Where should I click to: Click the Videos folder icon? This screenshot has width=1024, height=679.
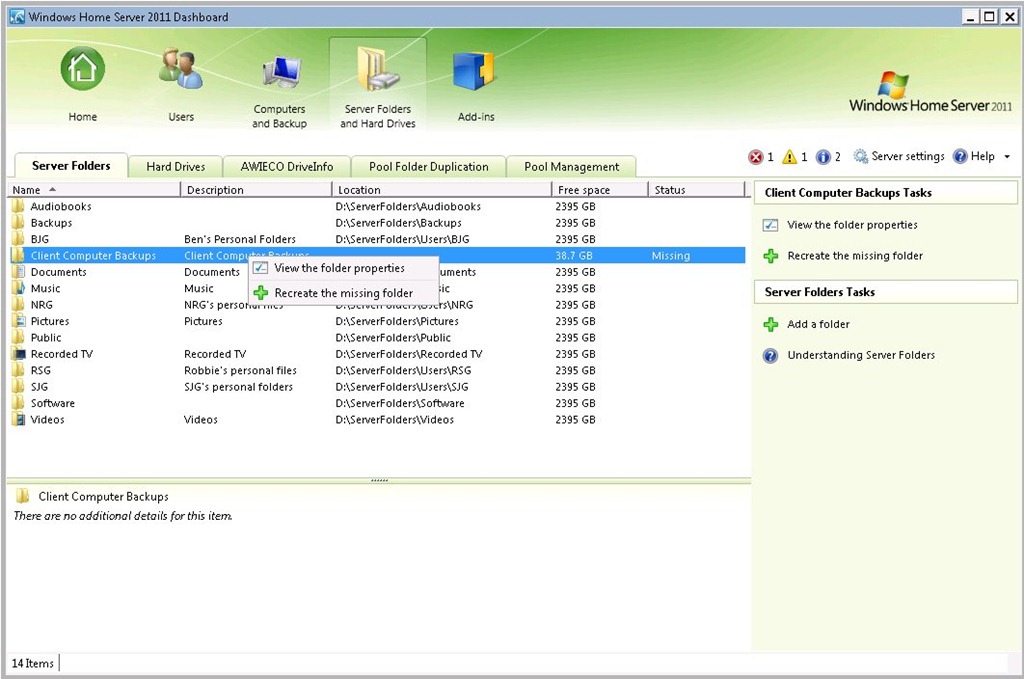[x=18, y=419]
